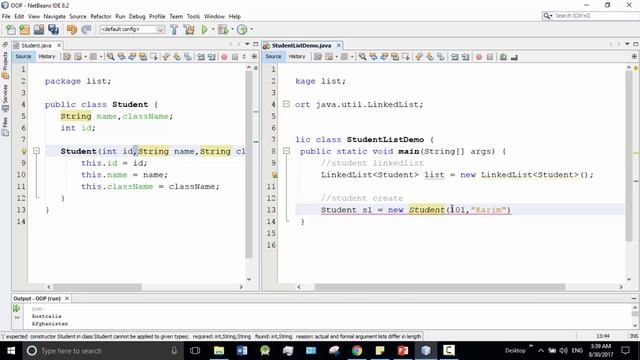Click the Build Project hammer icon
This screenshot has width=640, height=360.
pyautogui.click(x=174, y=29)
